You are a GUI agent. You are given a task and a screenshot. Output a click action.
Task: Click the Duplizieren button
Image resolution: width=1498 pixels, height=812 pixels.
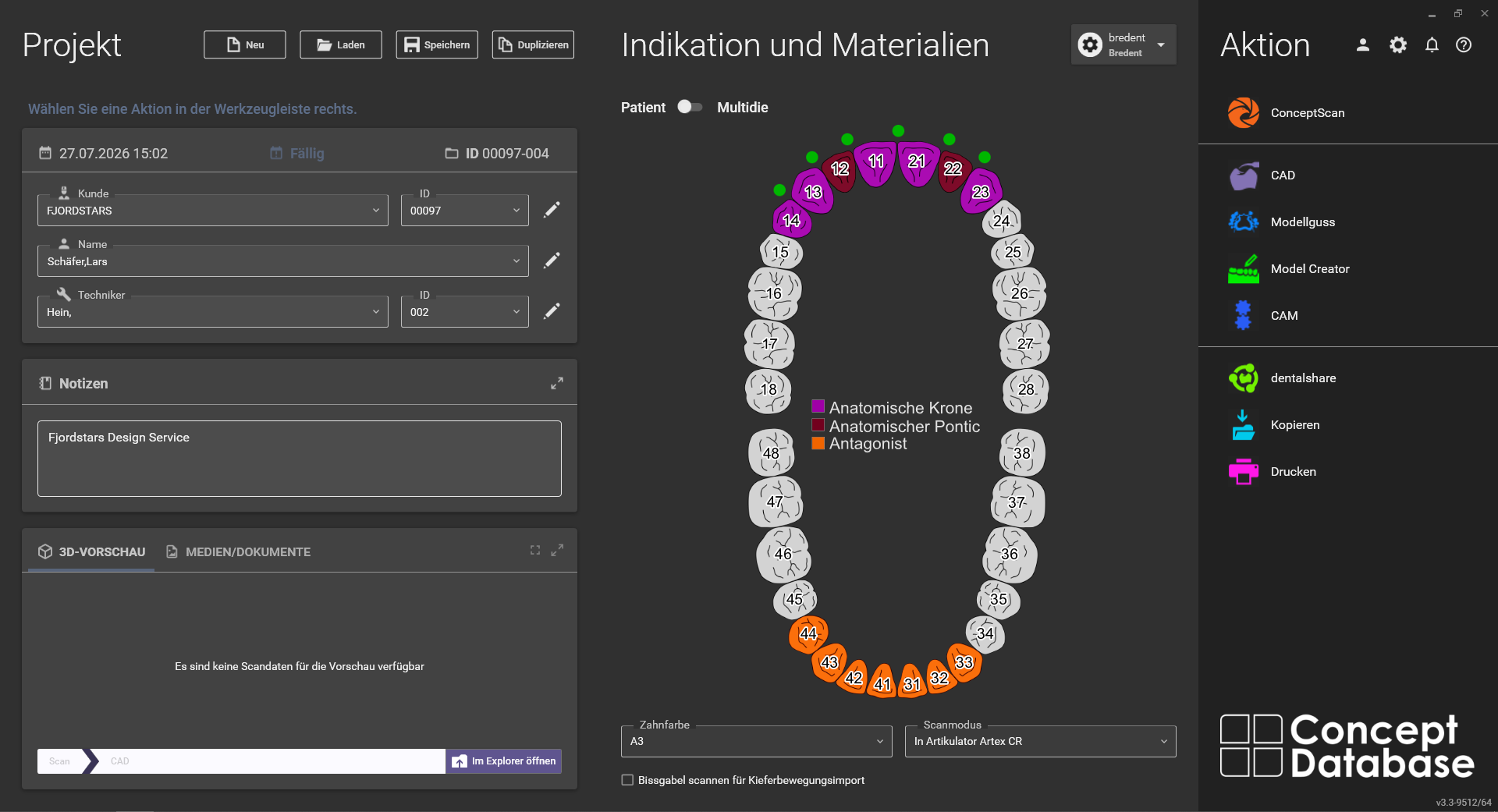coord(533,44)
